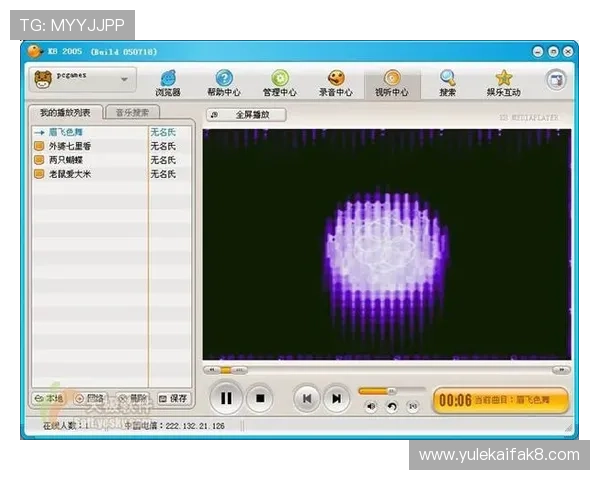
Task: Adjust the orange volume slider
Action: click(390, 390)
